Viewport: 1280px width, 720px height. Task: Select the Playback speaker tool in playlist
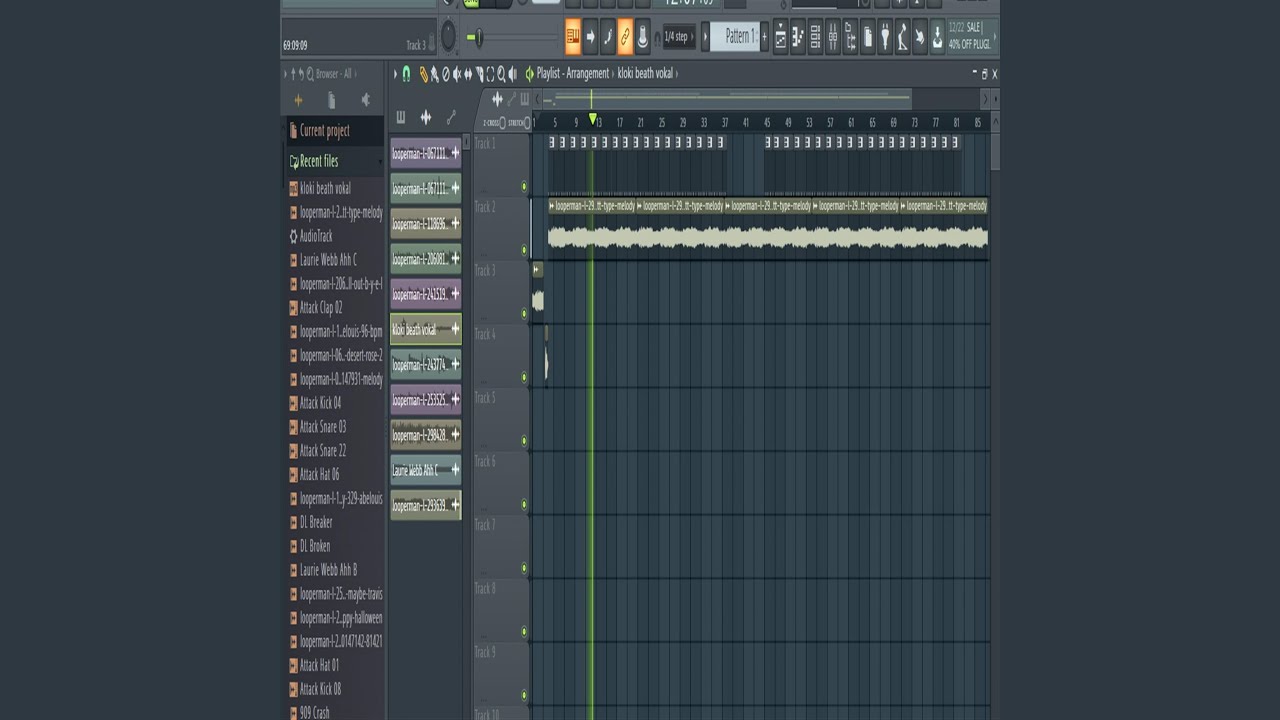tap(512, 74)
